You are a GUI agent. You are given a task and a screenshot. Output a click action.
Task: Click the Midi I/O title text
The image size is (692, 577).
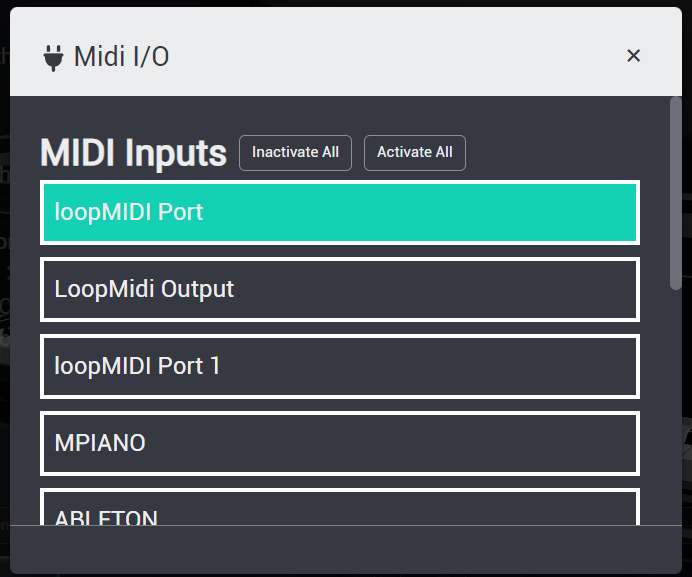121,57
